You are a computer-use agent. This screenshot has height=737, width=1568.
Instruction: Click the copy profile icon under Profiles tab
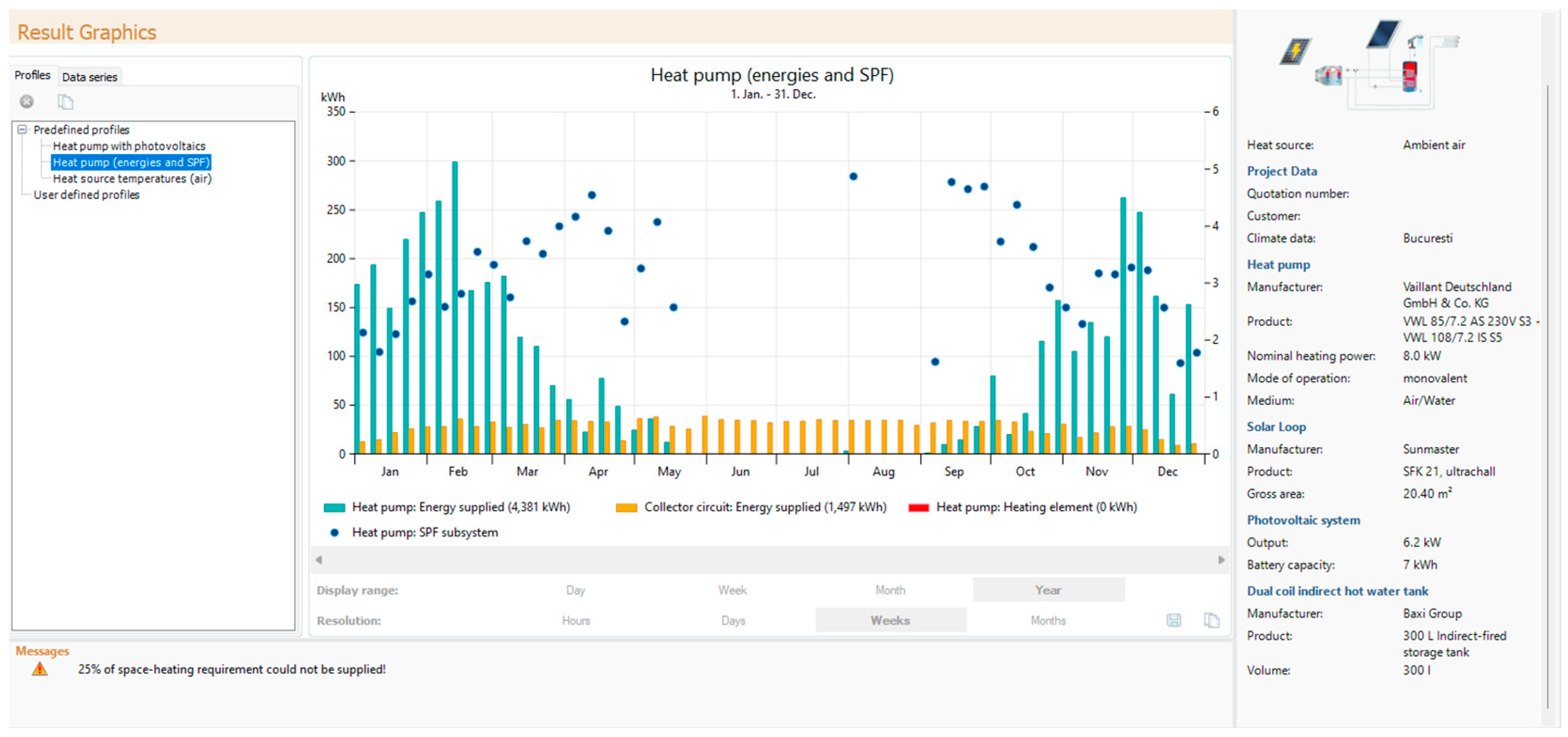pyautogui.click(x=65, y=102)
